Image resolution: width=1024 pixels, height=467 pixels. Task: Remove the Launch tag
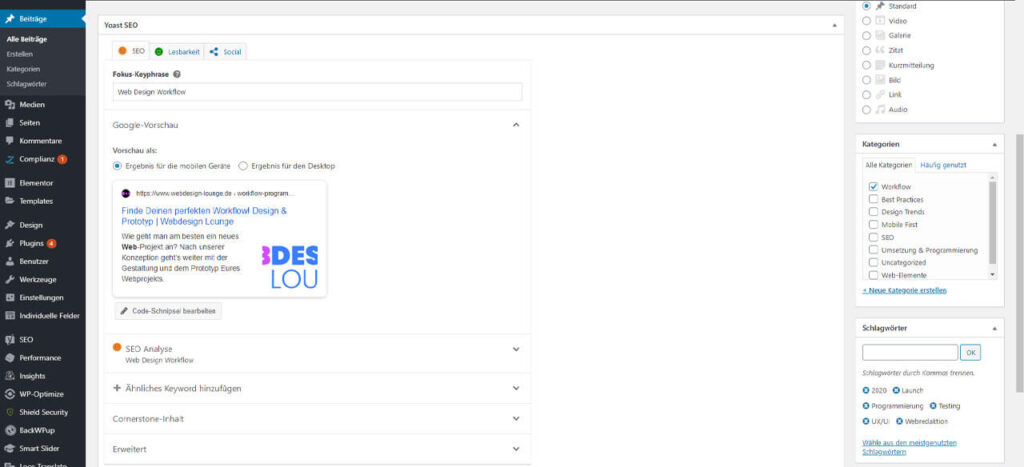tap(897, 391)
